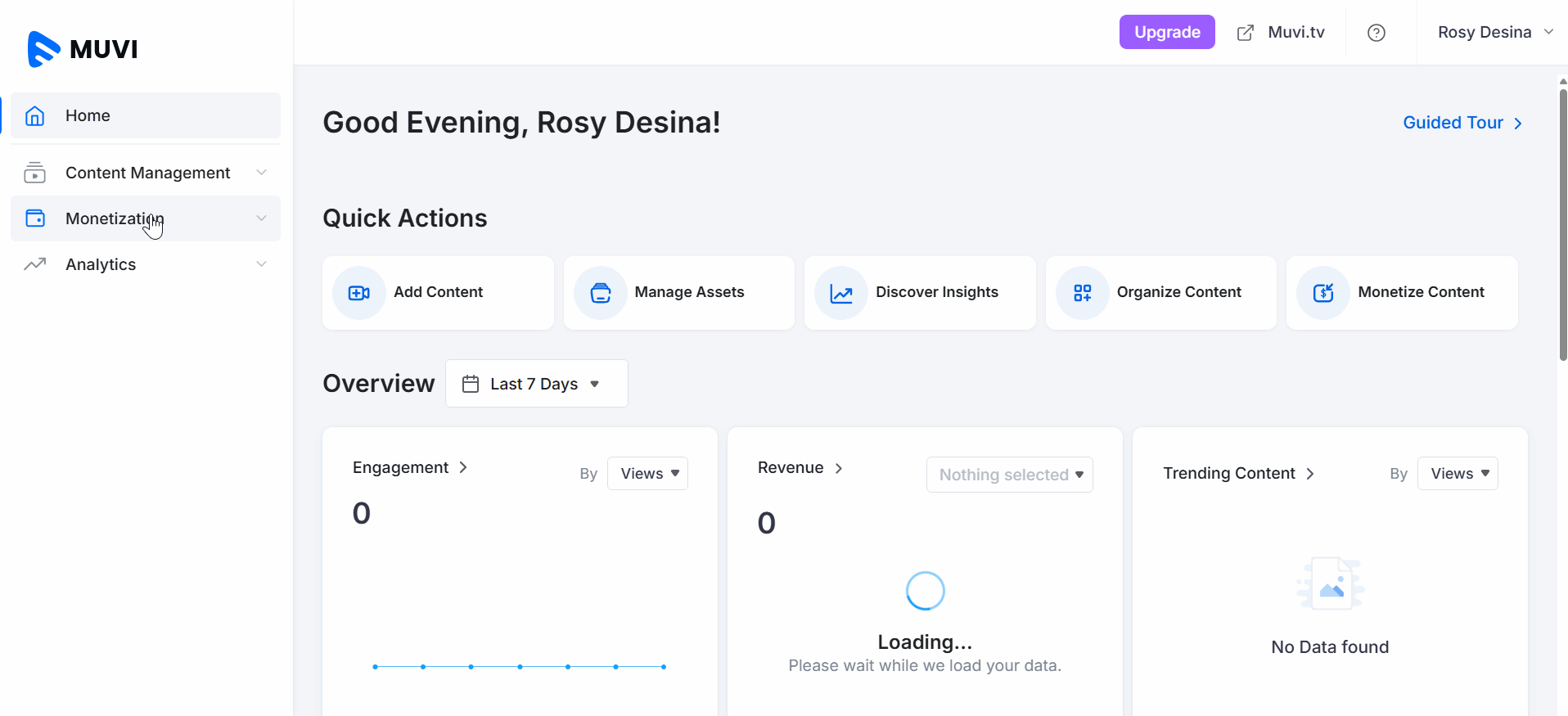1568x716 pixels.
Task: Click the Add Content camera icon
Action: coord(359,293)
